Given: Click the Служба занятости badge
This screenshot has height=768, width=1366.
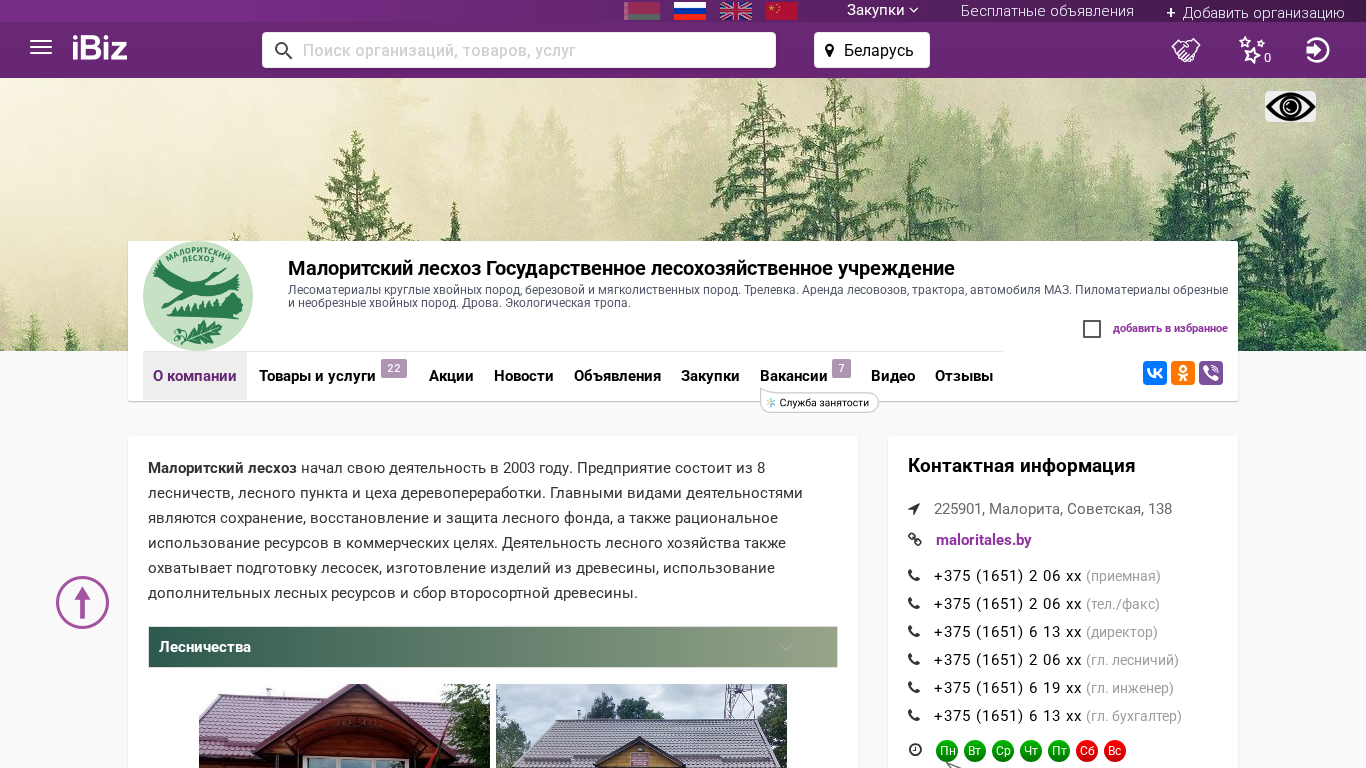Looking at the screenshot, I should (x=820, y=402).
